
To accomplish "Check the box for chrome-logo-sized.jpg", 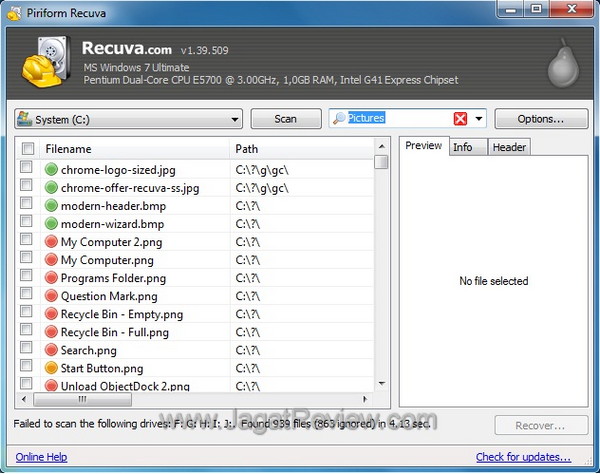I will (26, 167).
